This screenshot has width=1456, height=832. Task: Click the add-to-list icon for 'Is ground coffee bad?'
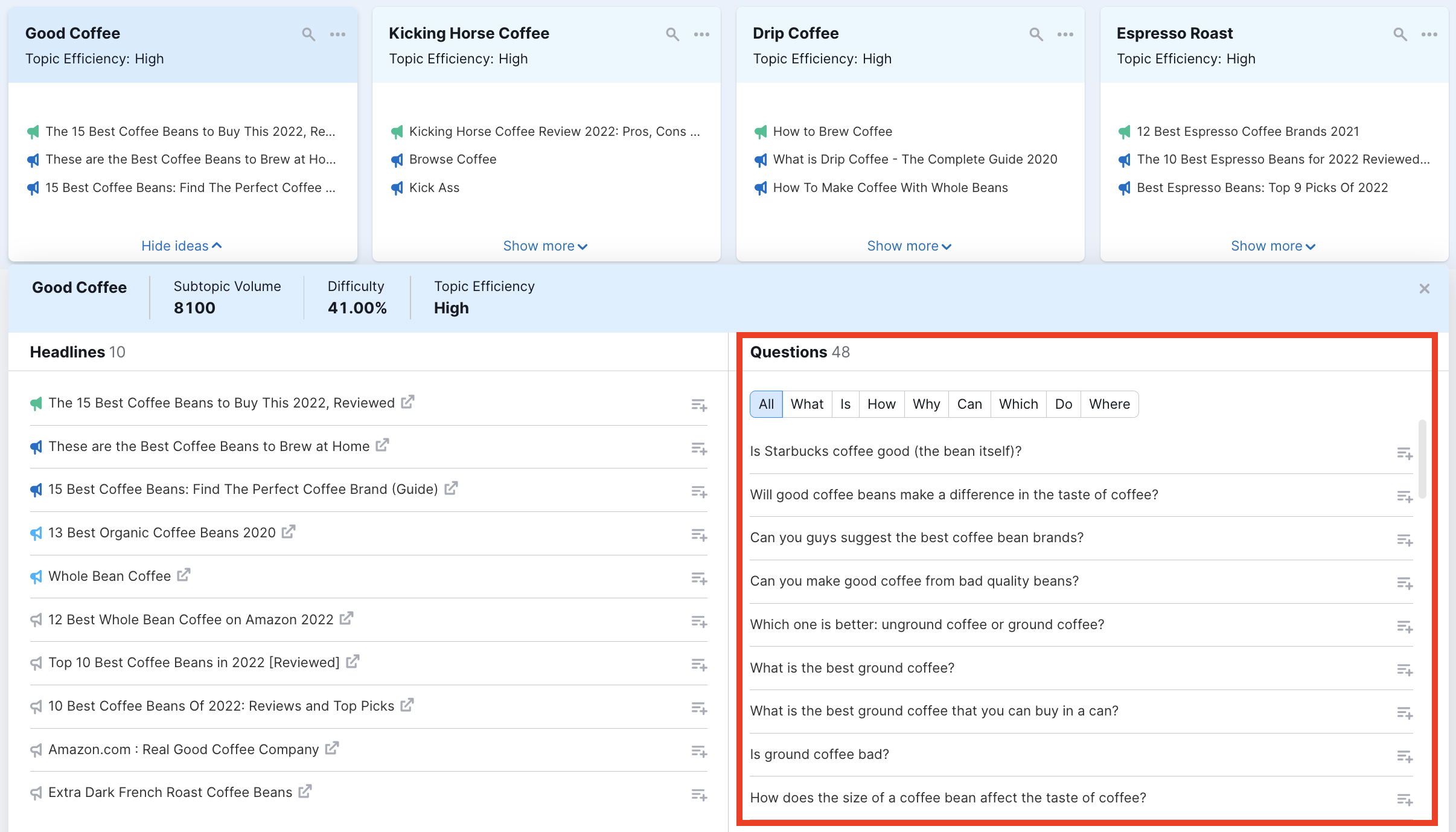pos(1406,757)
